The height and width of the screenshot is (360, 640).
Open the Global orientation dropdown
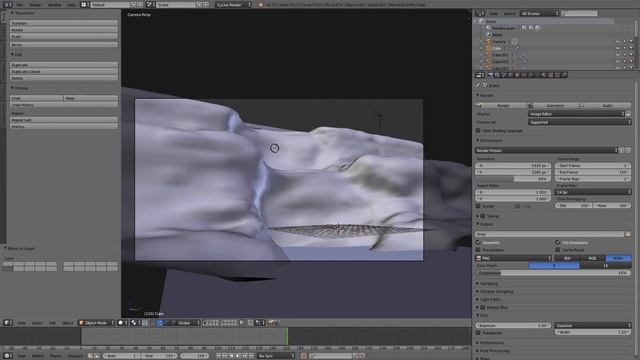[189, 322]
